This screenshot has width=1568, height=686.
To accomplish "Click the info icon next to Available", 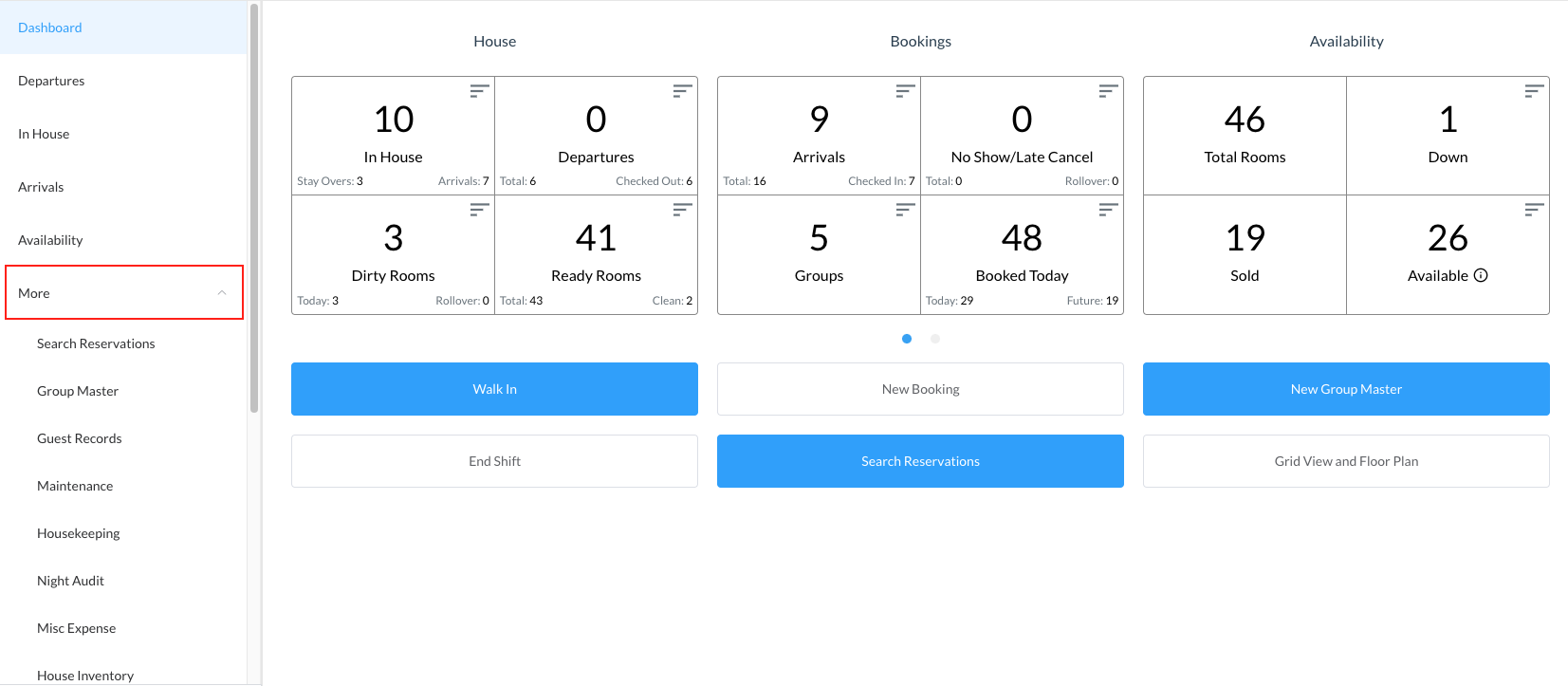I will [x=1481, y=275].
